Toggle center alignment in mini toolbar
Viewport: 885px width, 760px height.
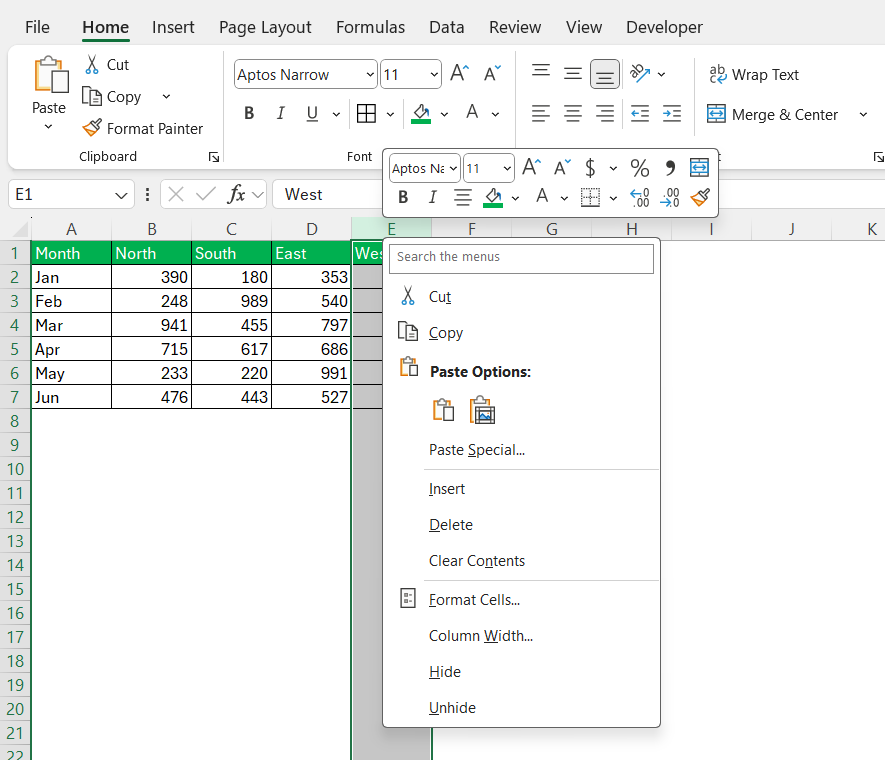click(463, 197)
